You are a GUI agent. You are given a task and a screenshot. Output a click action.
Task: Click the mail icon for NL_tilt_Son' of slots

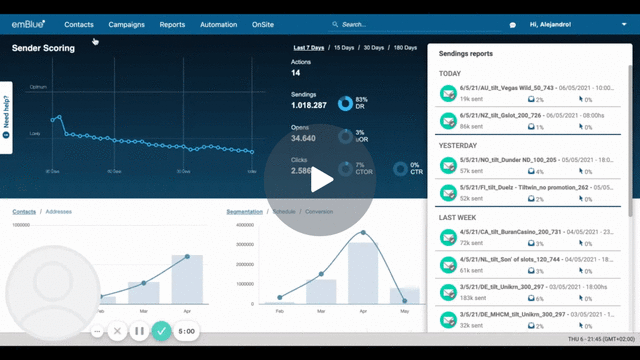point(448,265)
